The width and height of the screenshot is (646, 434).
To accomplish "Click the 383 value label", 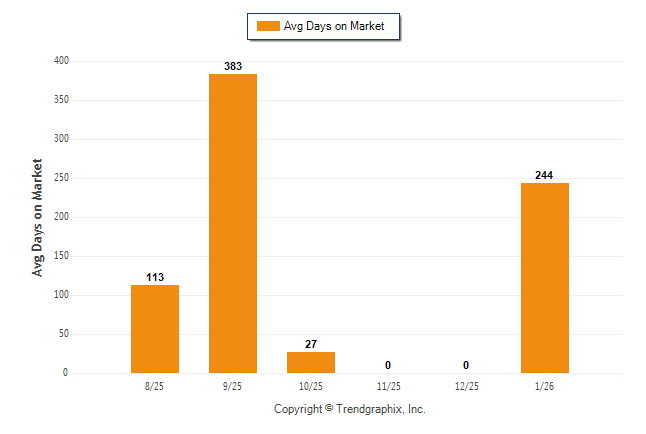I will [x=233, y=66].
